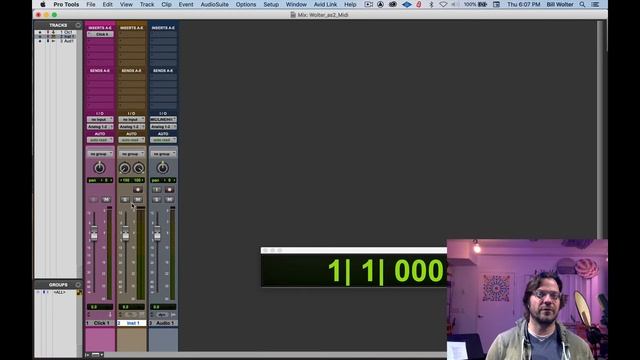The image size is (640, 360).
Task: Select the Click 1 track name
Action: coord(100,323)
